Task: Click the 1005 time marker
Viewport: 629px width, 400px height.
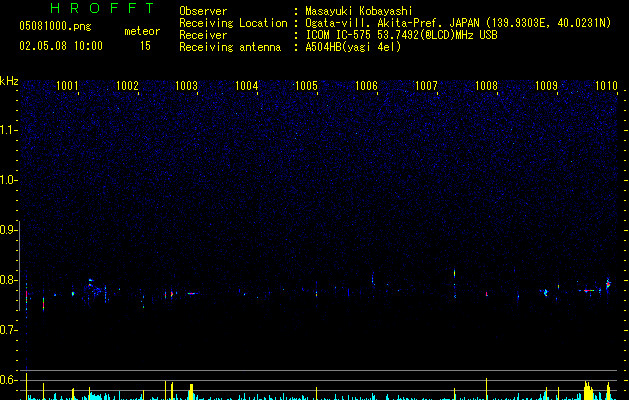Action: 306,86
